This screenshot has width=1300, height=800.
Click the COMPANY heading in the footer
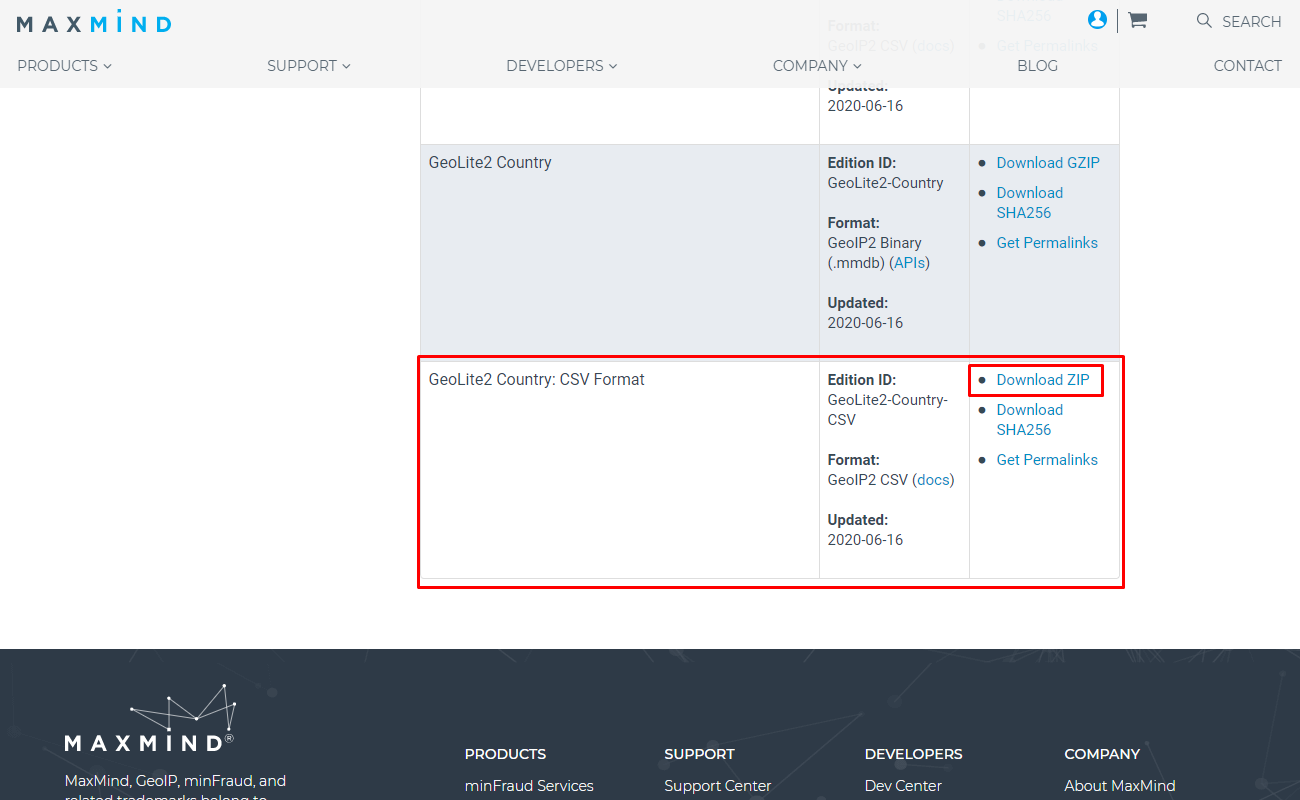1102,754
